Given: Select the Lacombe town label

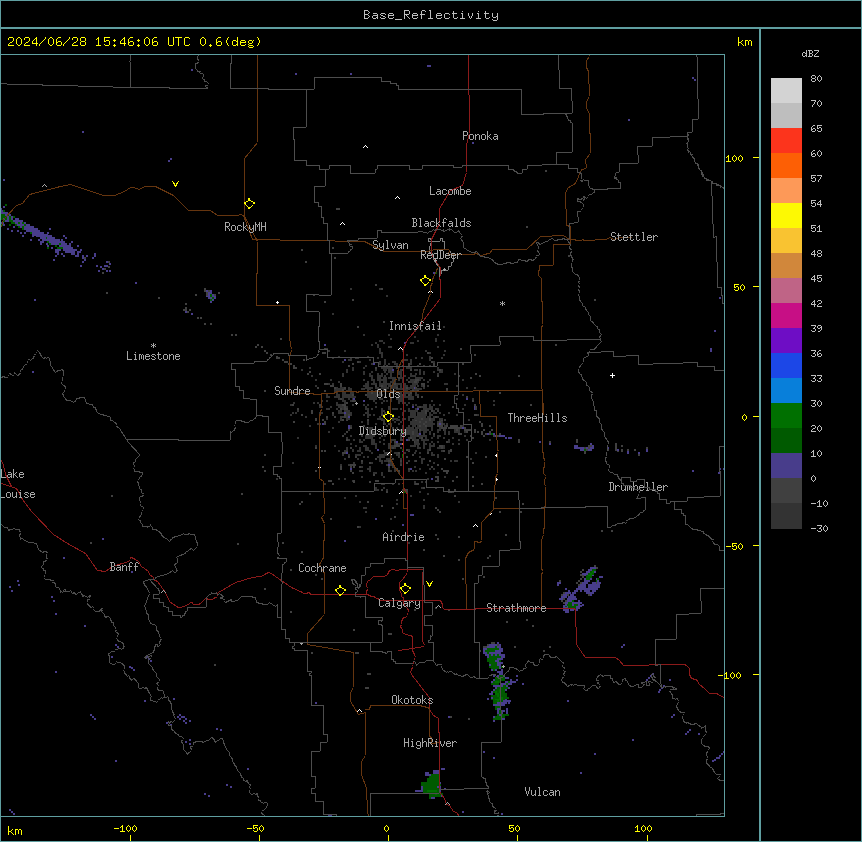Looking at the screenshot, I should pos(450,191).
